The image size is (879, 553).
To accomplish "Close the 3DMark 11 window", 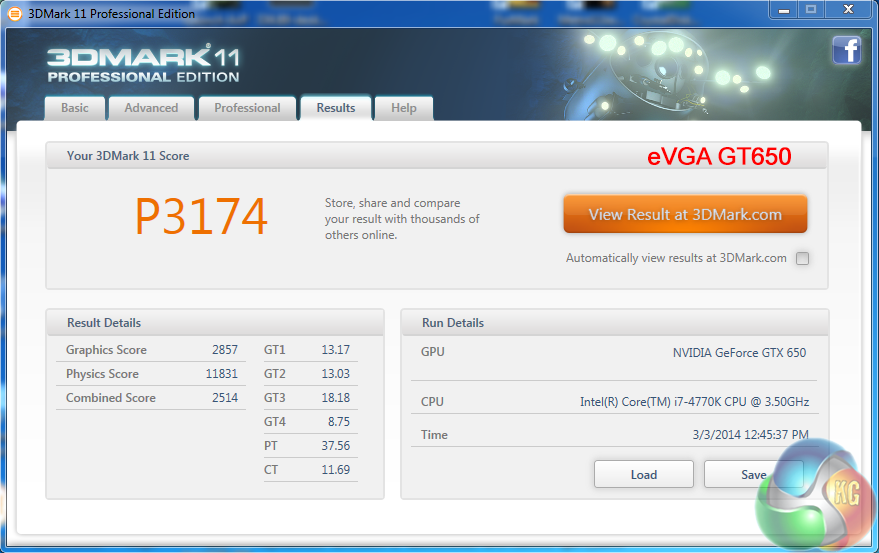I will click(x=849, y=10).
